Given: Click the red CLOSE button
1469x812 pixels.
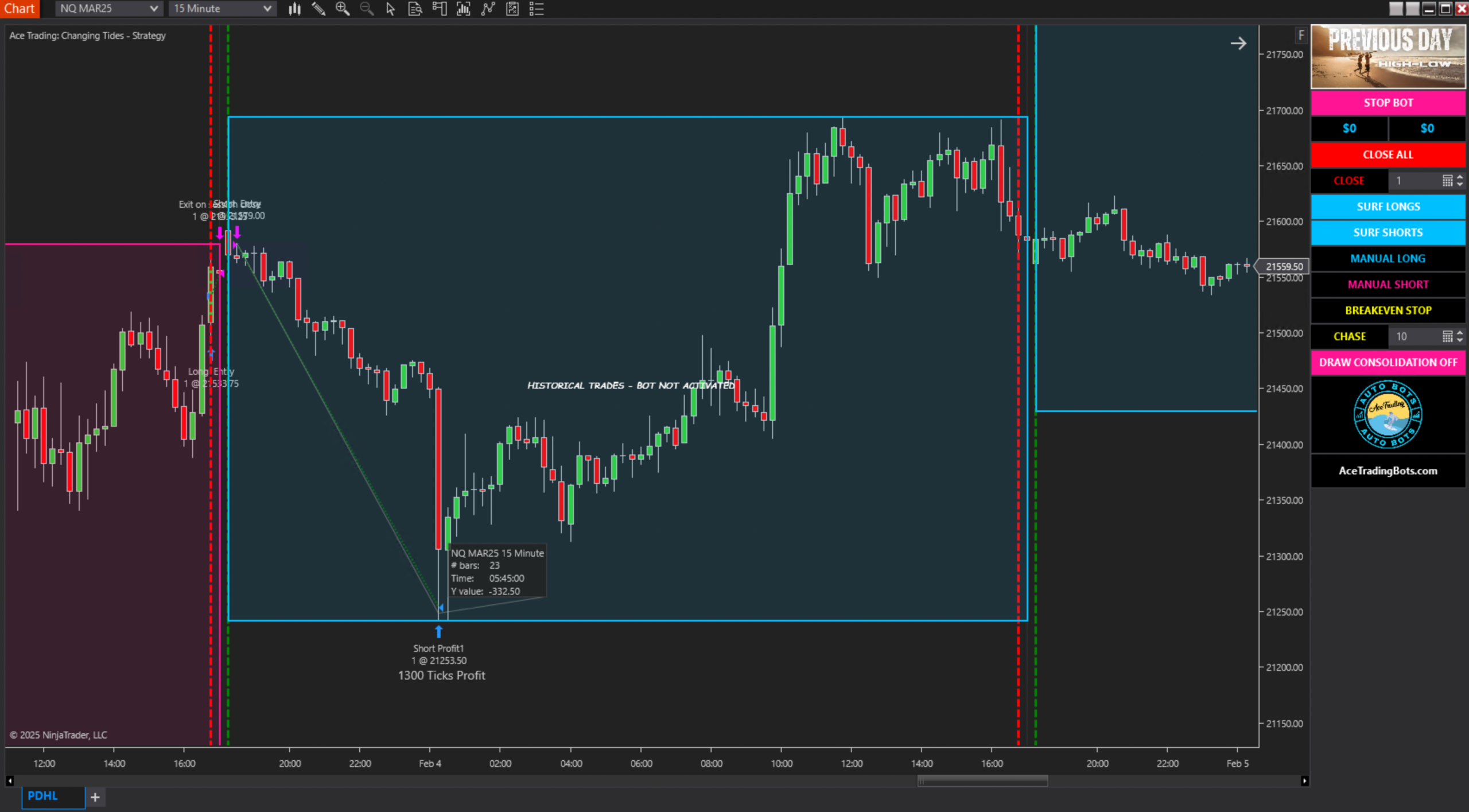Looking at the screenshot, I should [1349, 181].
